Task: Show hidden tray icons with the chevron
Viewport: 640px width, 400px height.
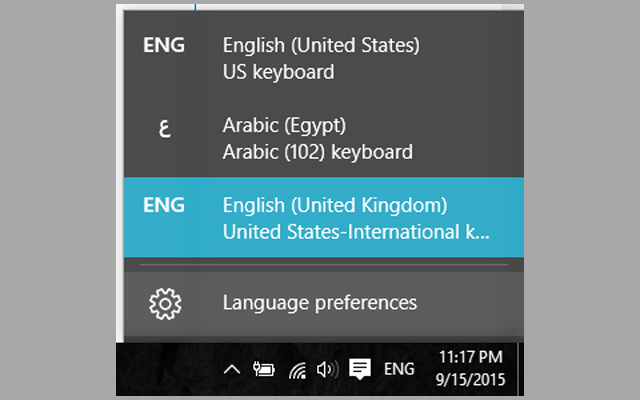Action: click(231, 370)
